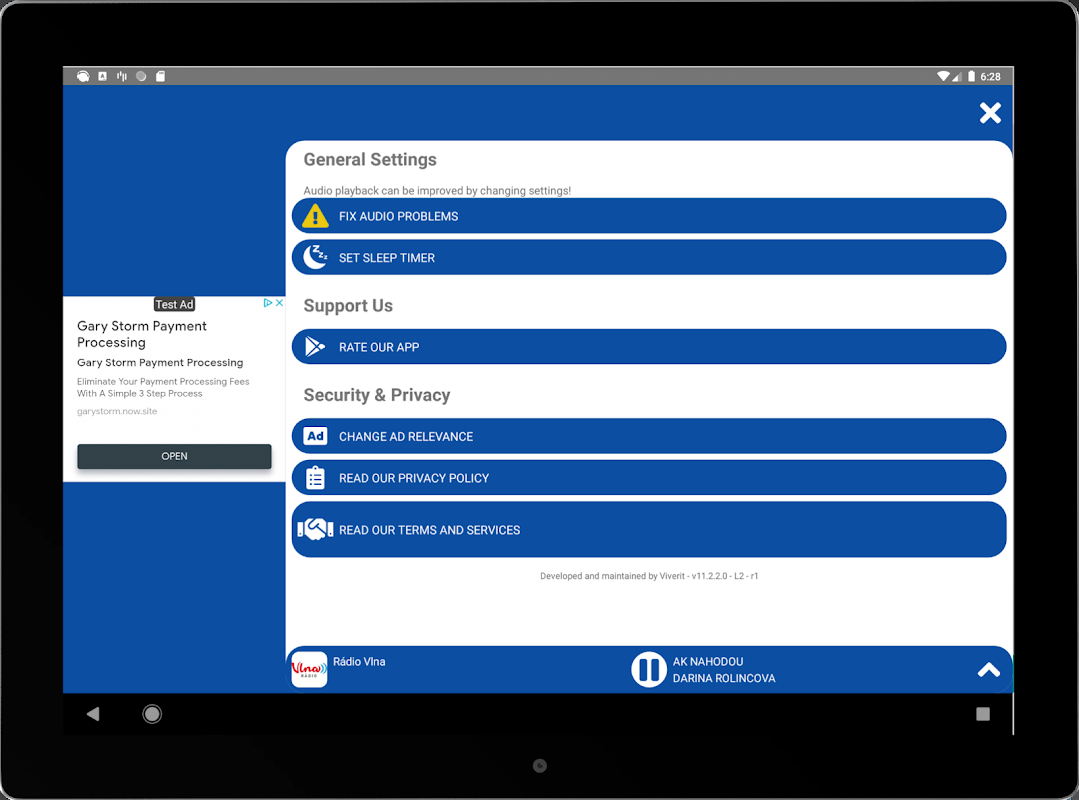The image size is (1079, 800).
Task: Tap the battery status icon
Action: tap(971, 76)
